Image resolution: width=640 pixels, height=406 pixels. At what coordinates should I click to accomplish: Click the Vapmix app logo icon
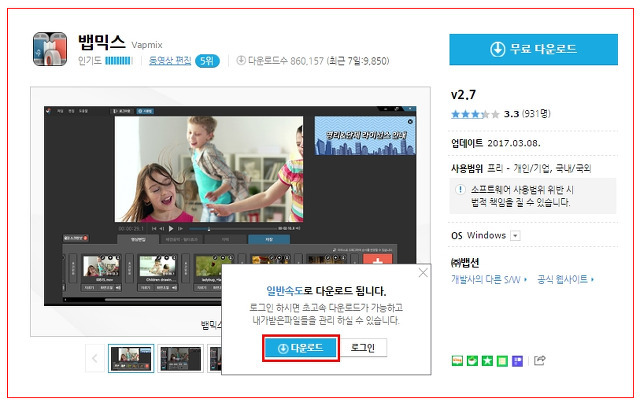tap(50, 49)
